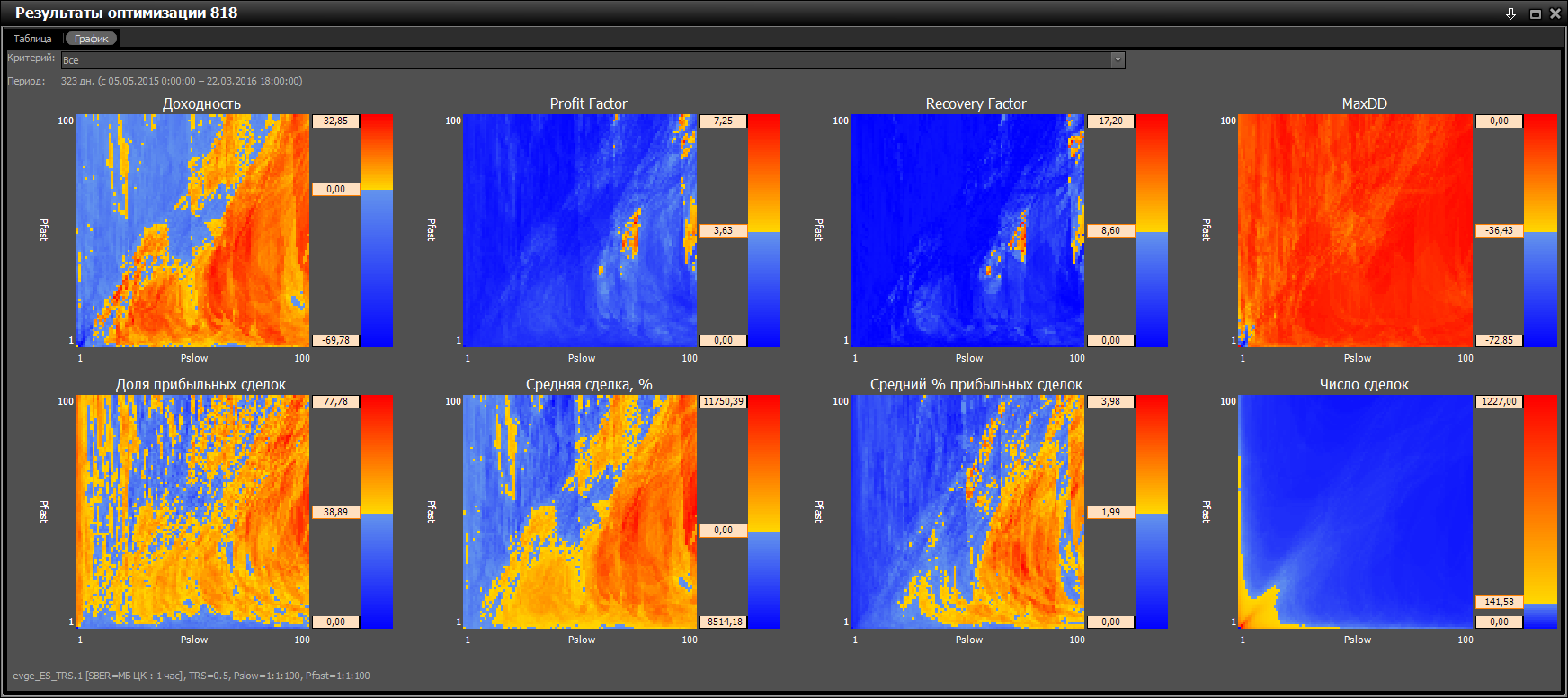Close the Результаты оптимизации 818 panel
This screenshot has height=698, width=1568.
(x=1555, y=13)
